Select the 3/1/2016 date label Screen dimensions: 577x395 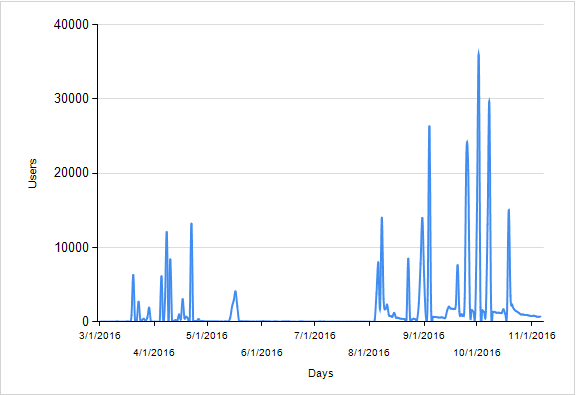(x=100, y=336)
